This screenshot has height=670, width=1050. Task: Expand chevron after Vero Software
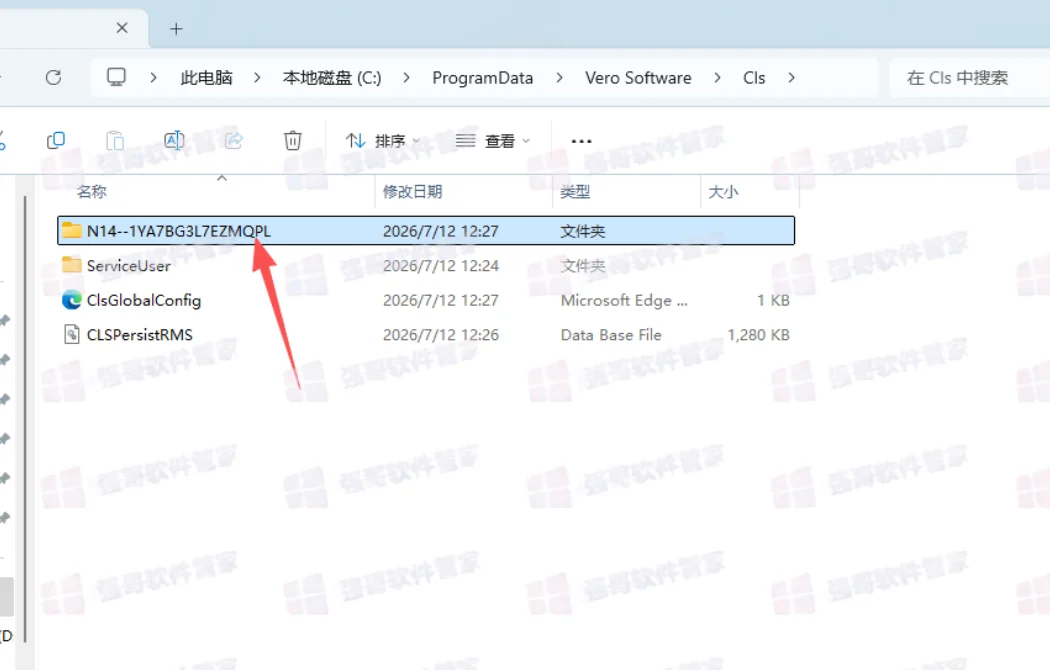[x=717, y=78]
